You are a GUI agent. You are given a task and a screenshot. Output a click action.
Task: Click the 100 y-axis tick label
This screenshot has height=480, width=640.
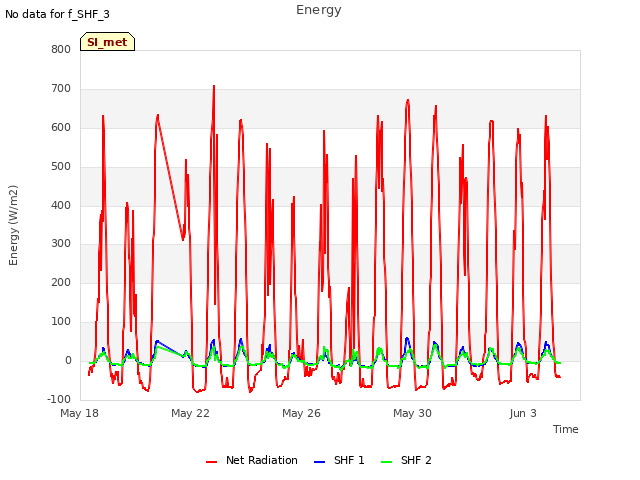61,322
